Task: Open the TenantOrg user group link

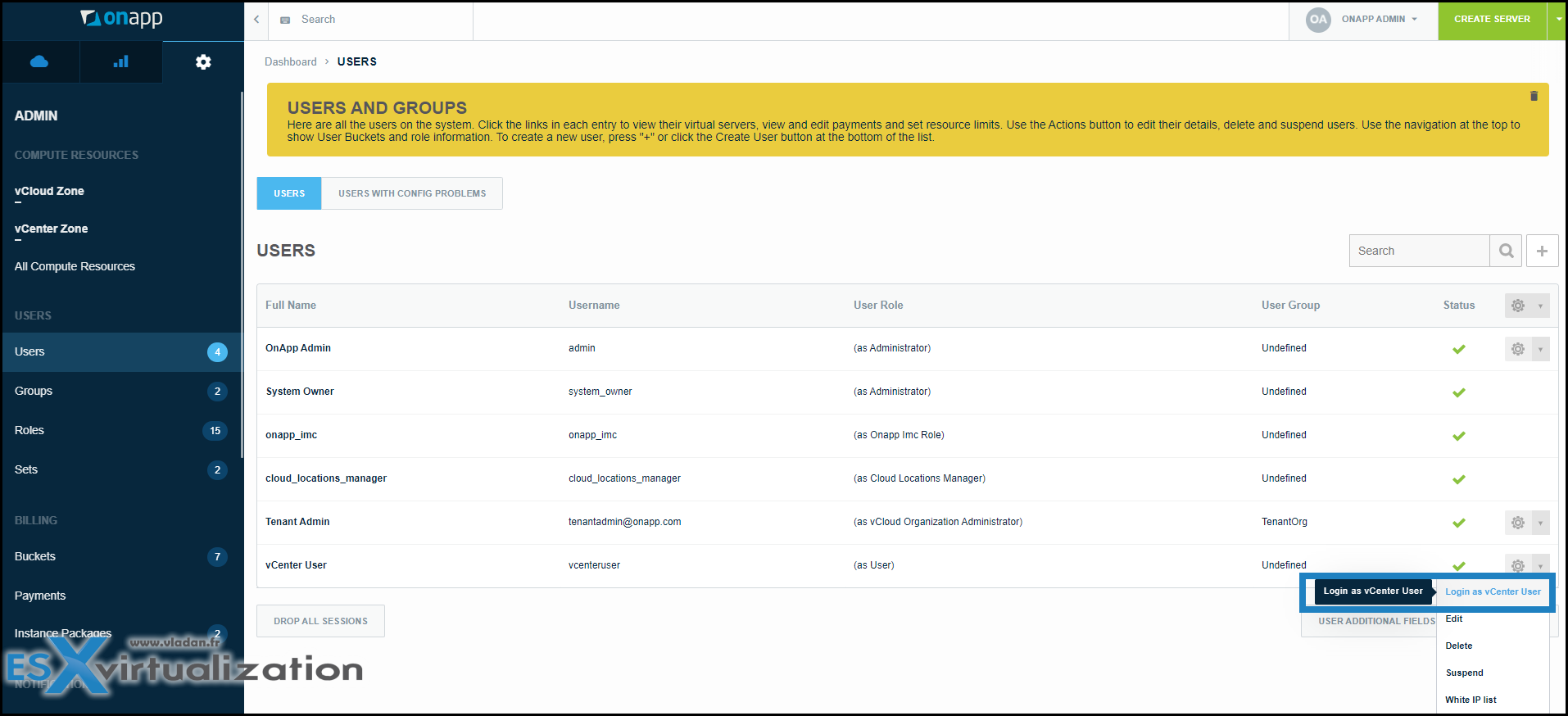Action: 1284,522
